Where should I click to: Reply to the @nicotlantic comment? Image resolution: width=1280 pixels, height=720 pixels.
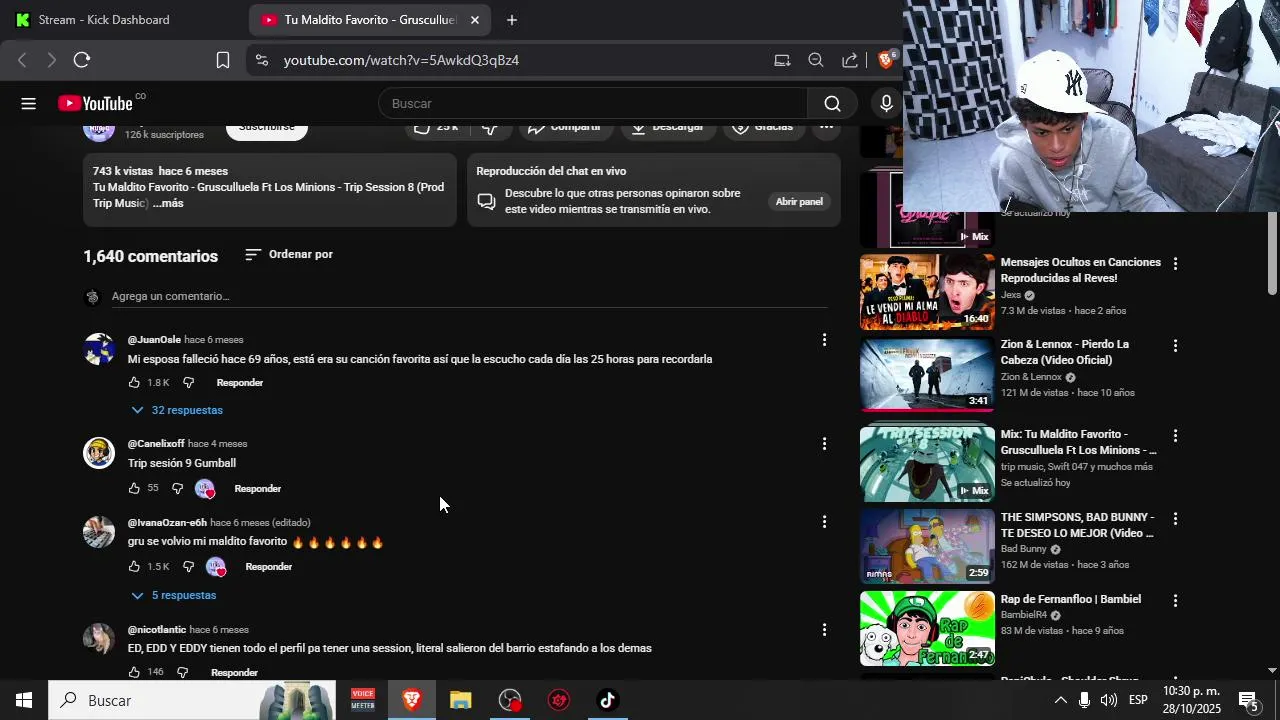click(x=235, y=672)
